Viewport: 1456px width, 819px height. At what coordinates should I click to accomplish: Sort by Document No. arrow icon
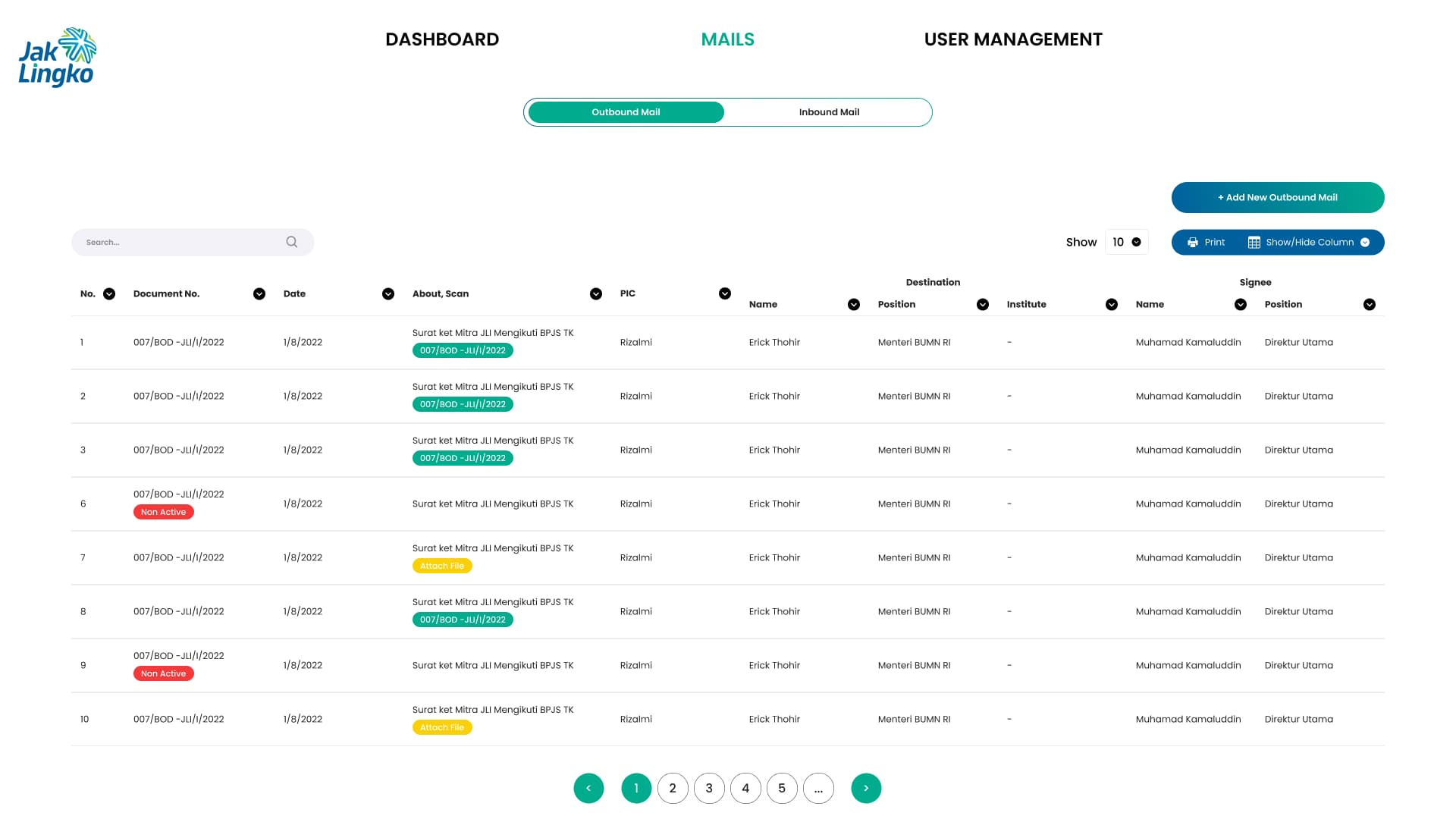[259, 294]
